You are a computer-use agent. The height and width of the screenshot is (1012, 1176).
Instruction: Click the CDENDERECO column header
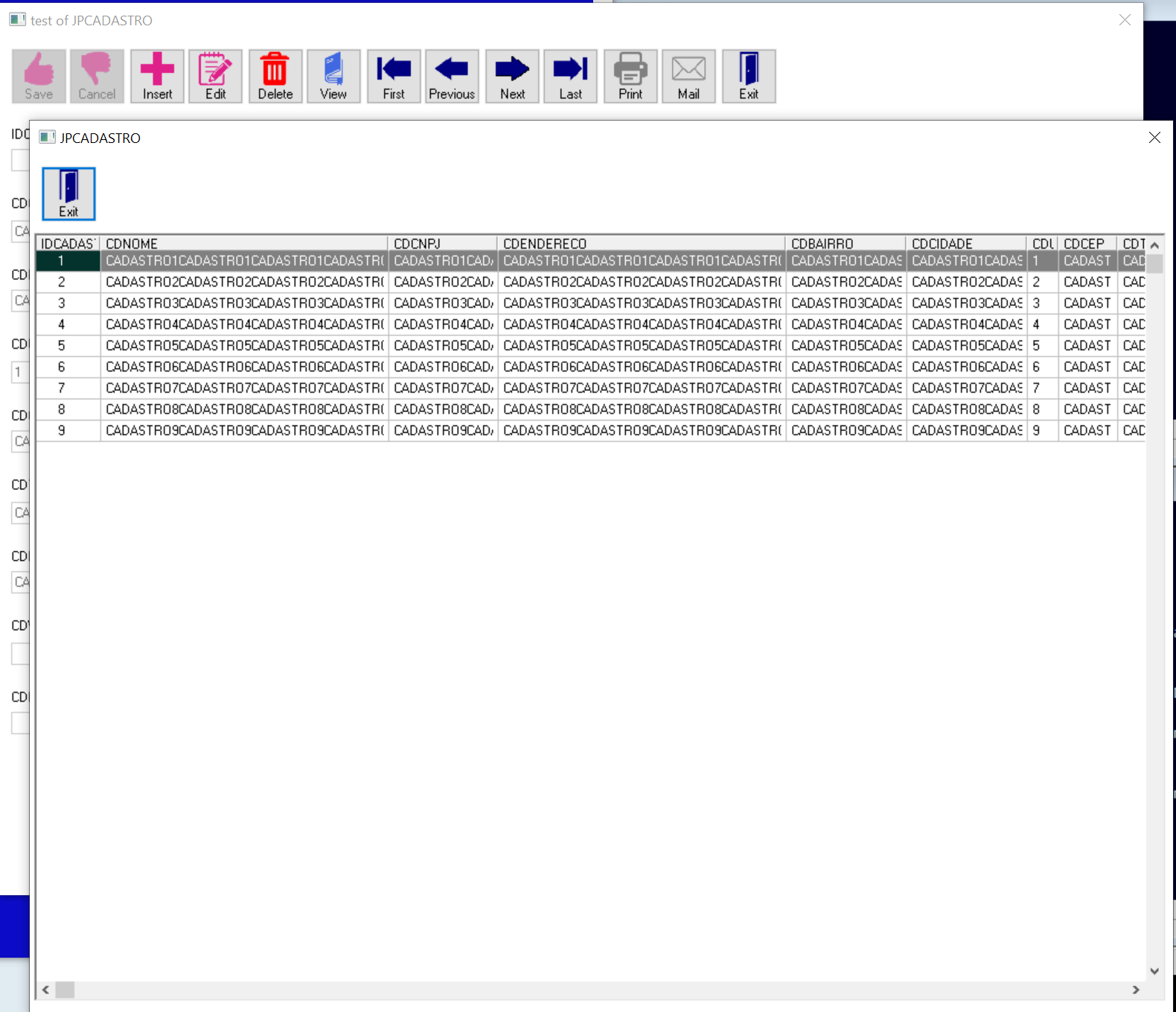point(642,244)
